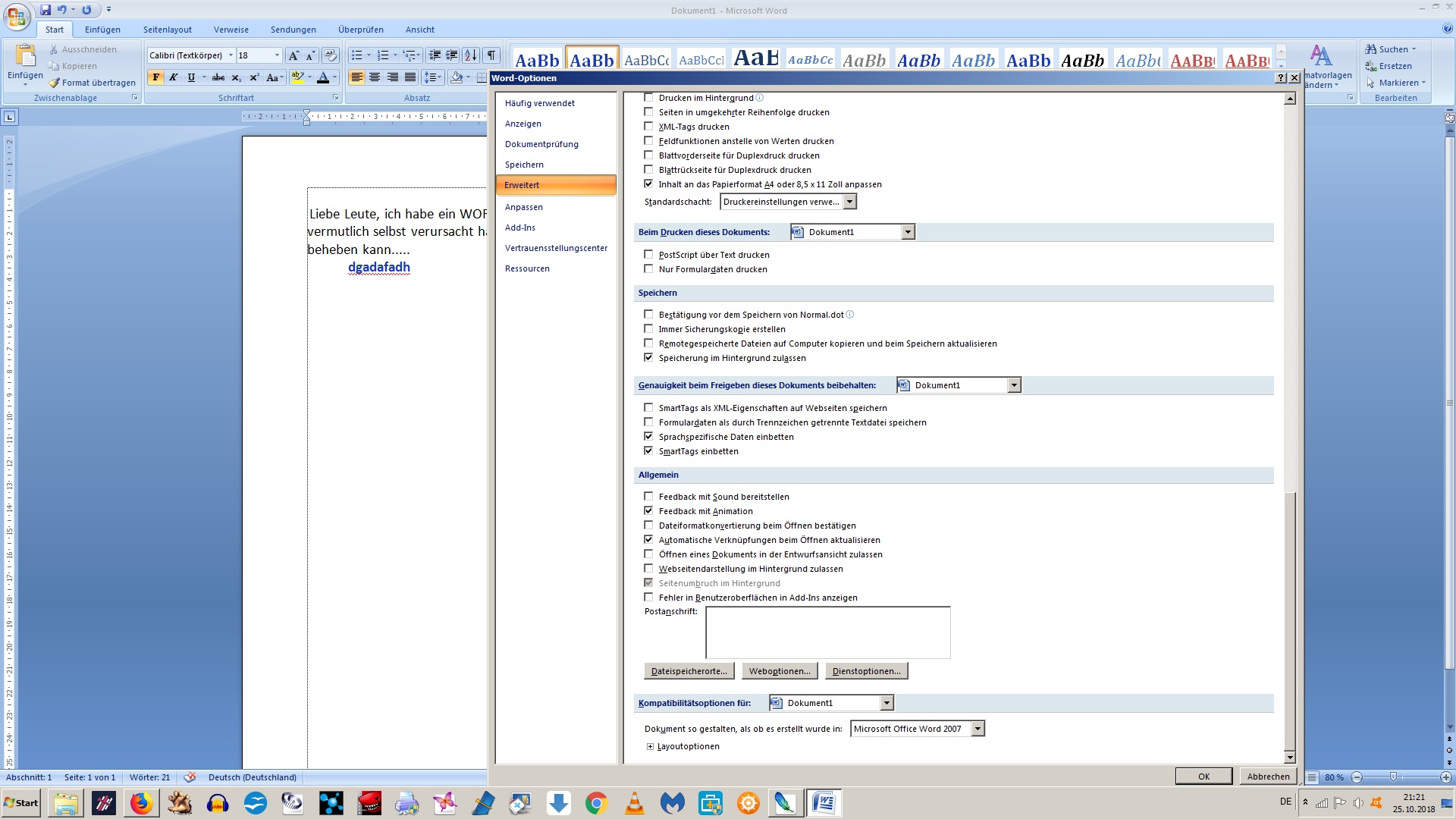The width and height of the screenshot is (1456, 819).
Task: Uncheck Feedback mit Animation
Action: pos(648,511)
